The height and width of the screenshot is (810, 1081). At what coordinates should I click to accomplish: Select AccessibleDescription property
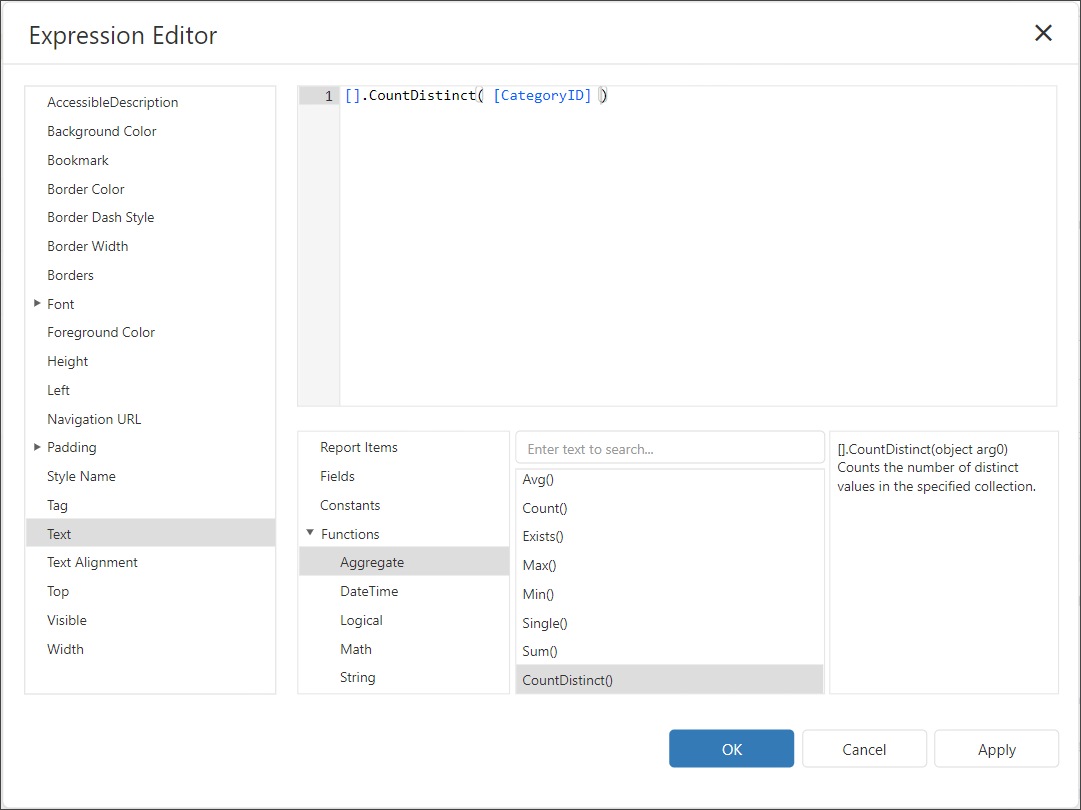point(150,102)
